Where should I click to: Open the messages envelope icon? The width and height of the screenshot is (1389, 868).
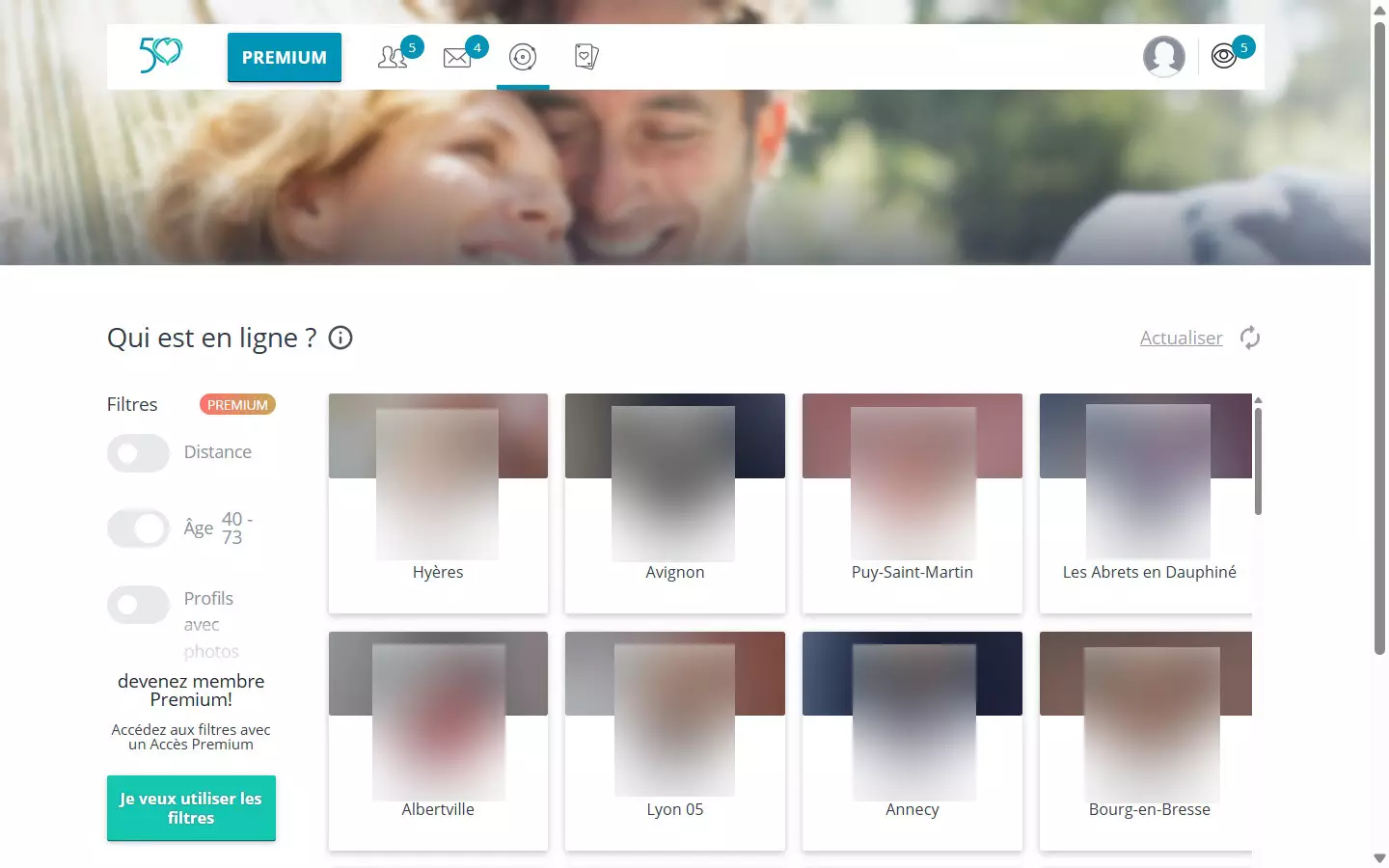pos(457,58)
